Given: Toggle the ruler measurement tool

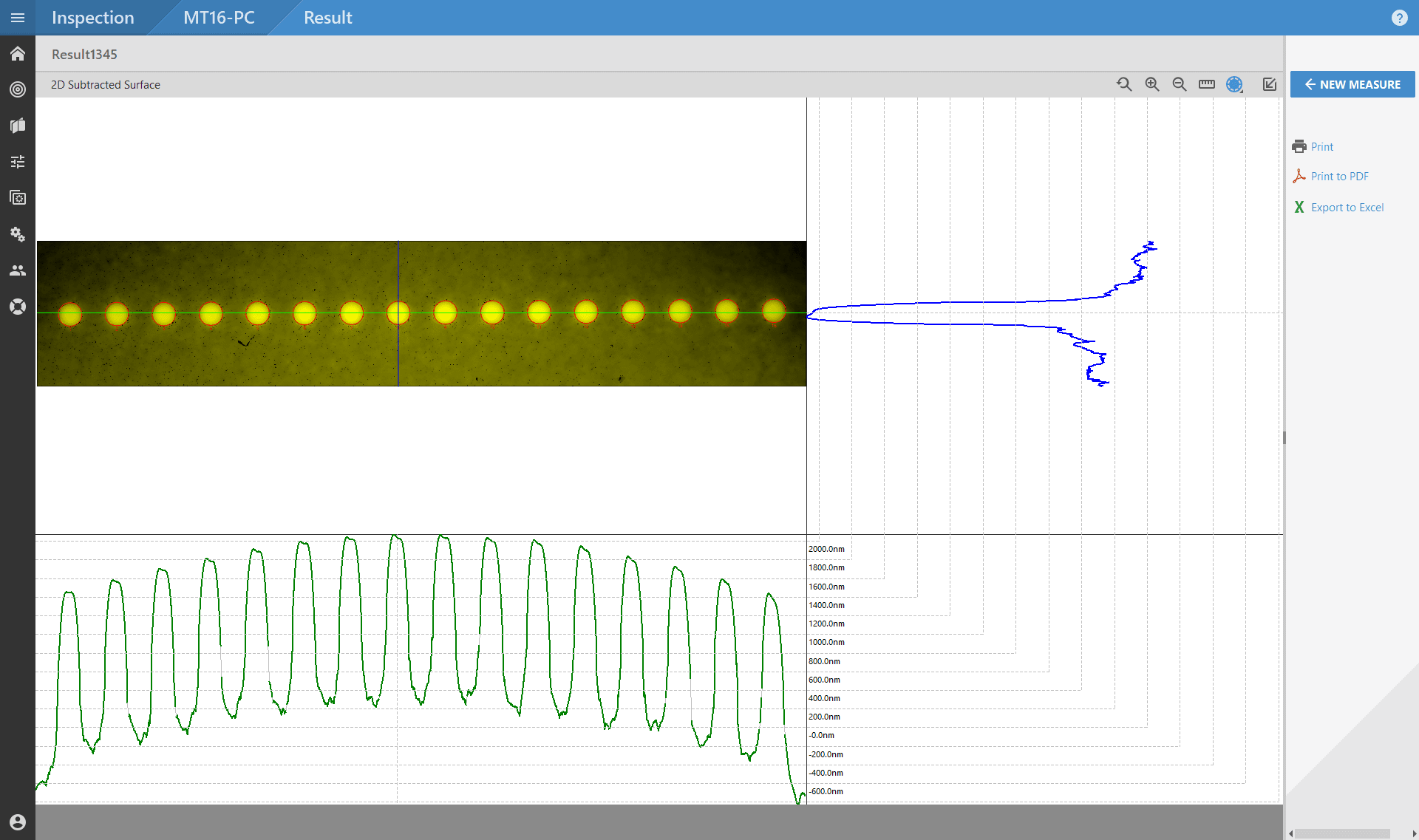Looking at the screenshot, I should tap(1207, 84).
